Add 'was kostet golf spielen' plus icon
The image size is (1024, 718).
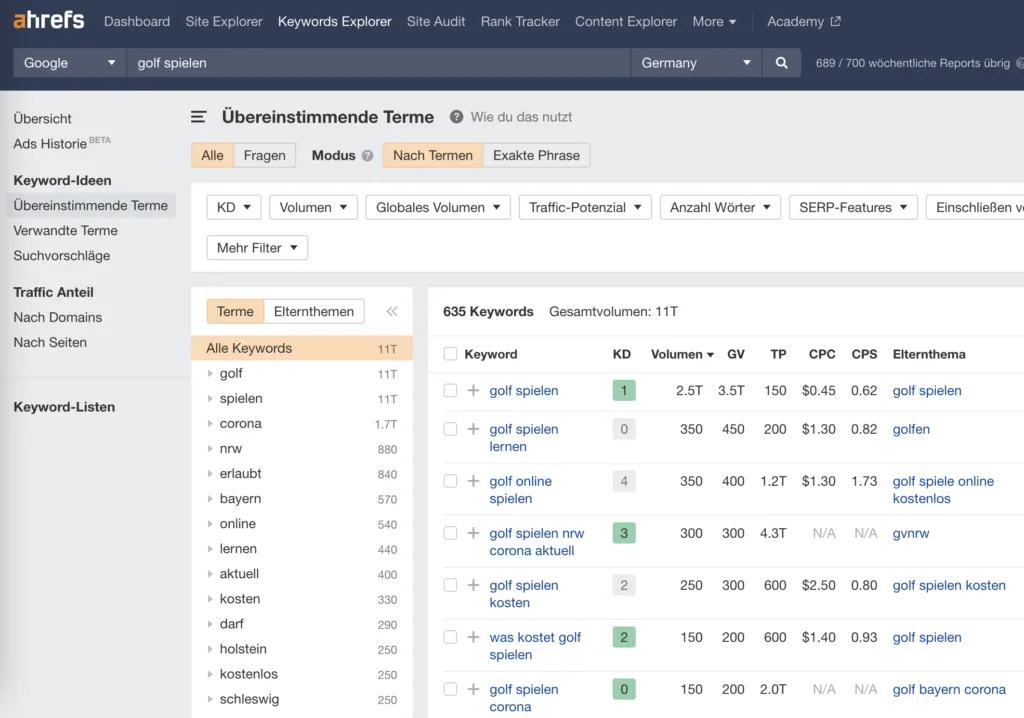coord(473,637)
